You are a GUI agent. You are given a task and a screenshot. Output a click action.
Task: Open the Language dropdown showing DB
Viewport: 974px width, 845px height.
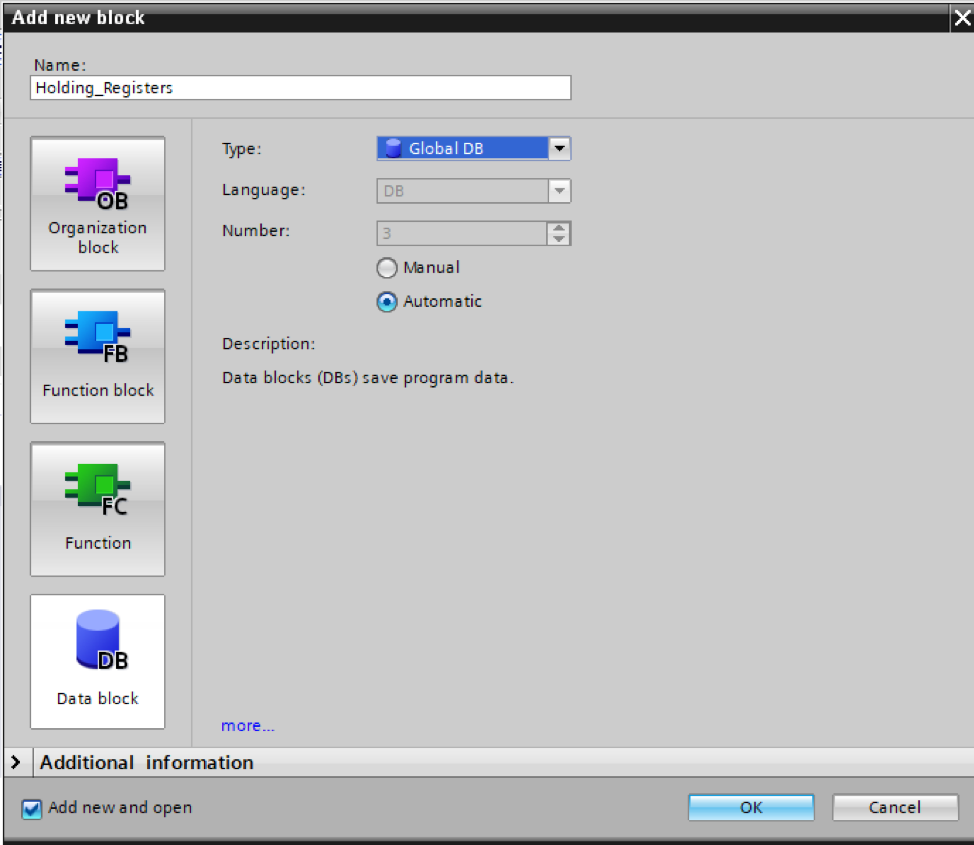pyautogui.click(x=559, y=191)
